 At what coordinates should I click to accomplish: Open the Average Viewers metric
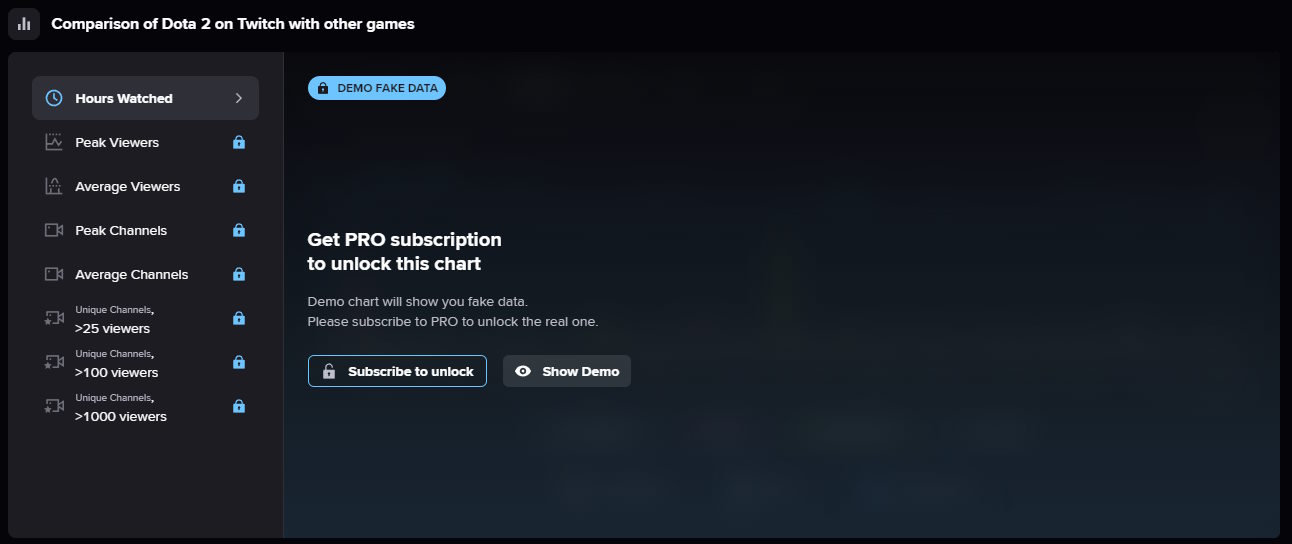tap(127, 186)
